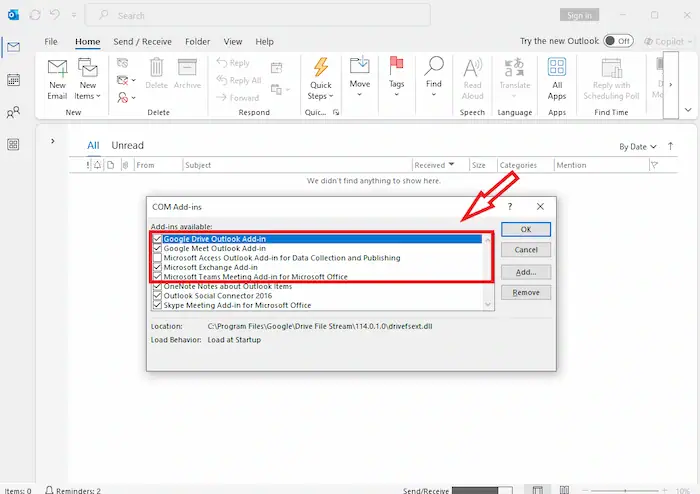700x494 pixels.
Task: Uncheck Google Meet Outlook Add-in
Action: [x=157, y=249]
